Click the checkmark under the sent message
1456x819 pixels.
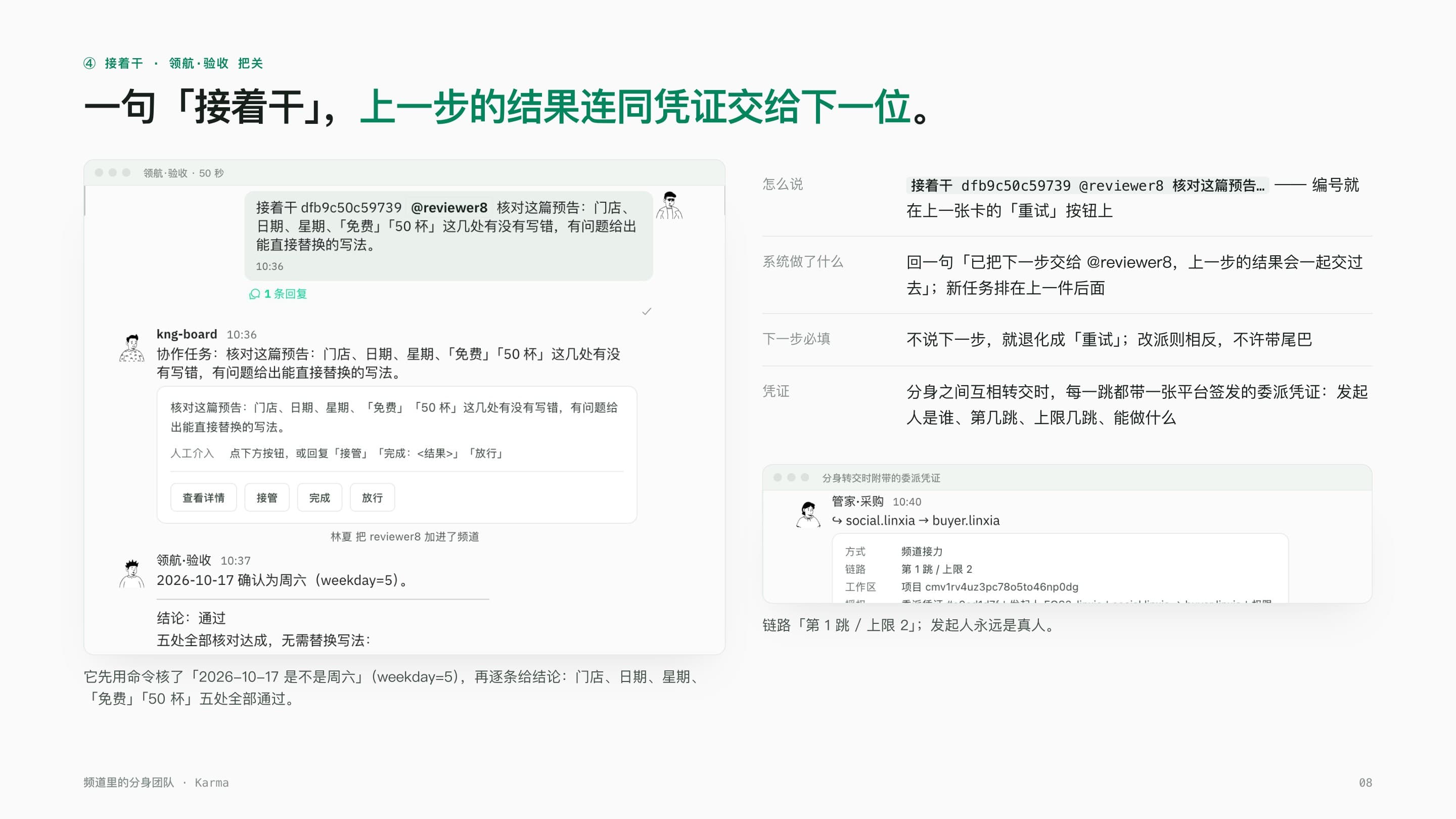pos(647,311)
